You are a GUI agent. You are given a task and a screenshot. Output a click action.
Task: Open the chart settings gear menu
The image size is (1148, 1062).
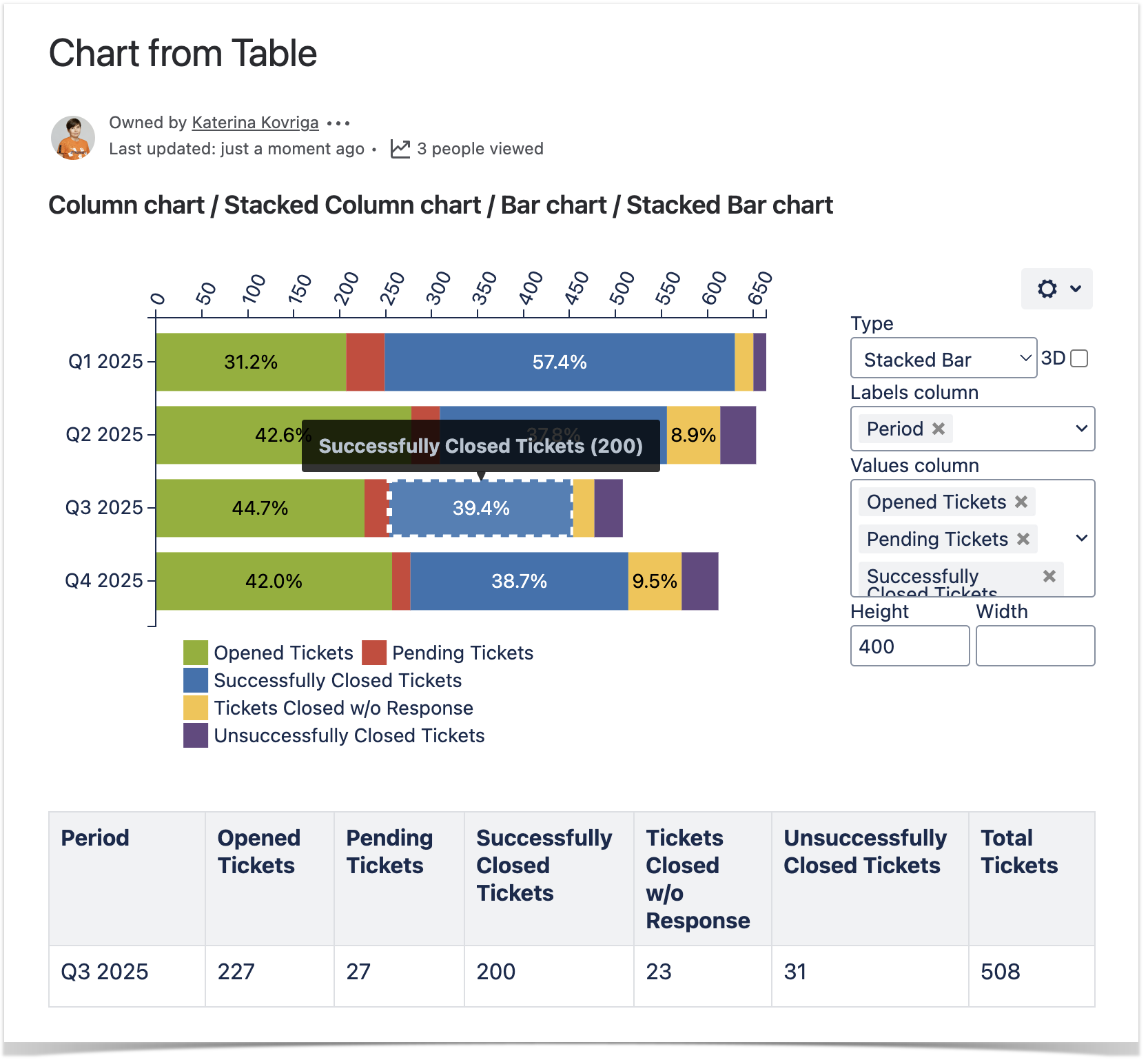pos(1056,289)
